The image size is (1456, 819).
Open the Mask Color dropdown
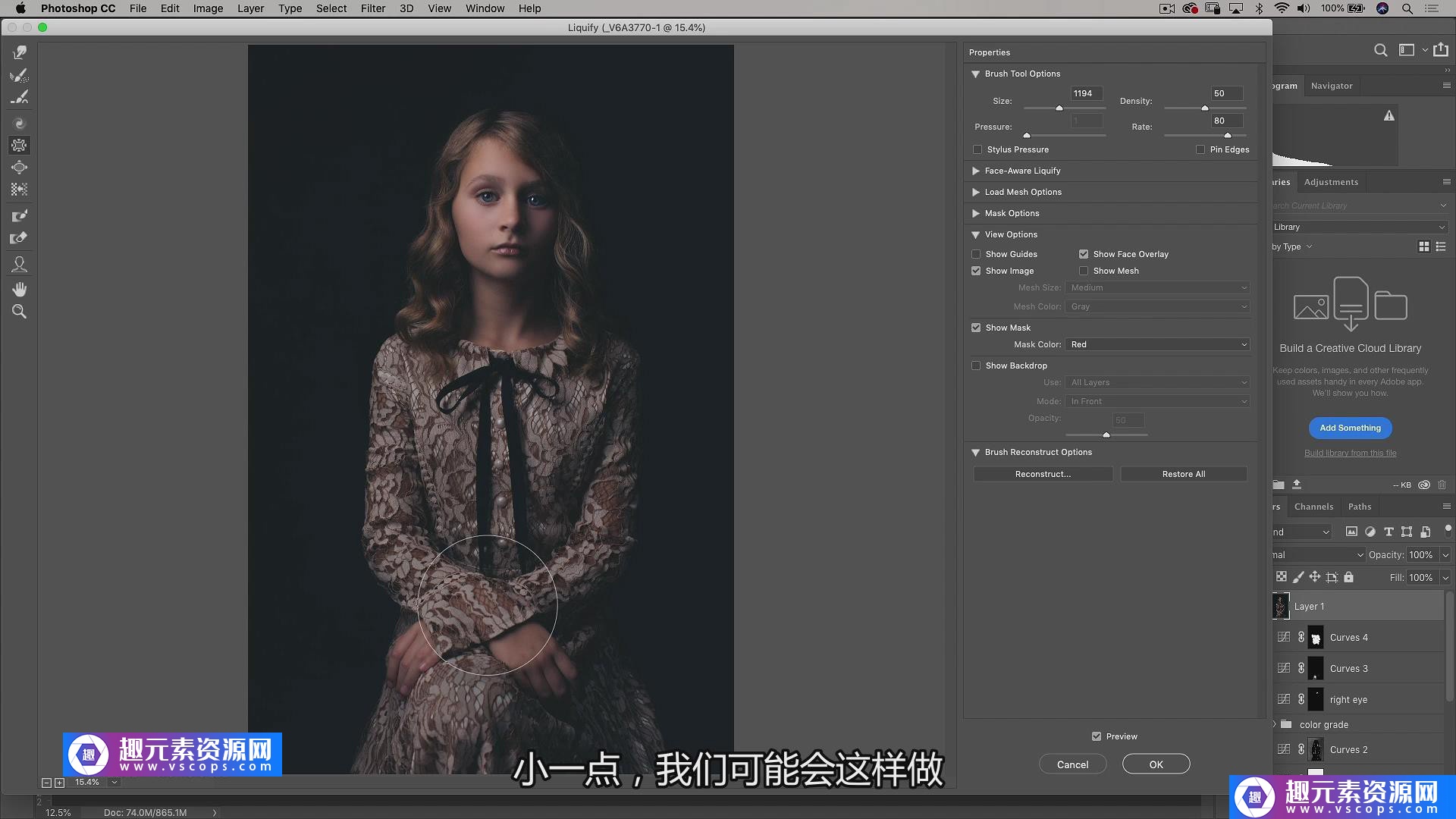pos(1157,344)
